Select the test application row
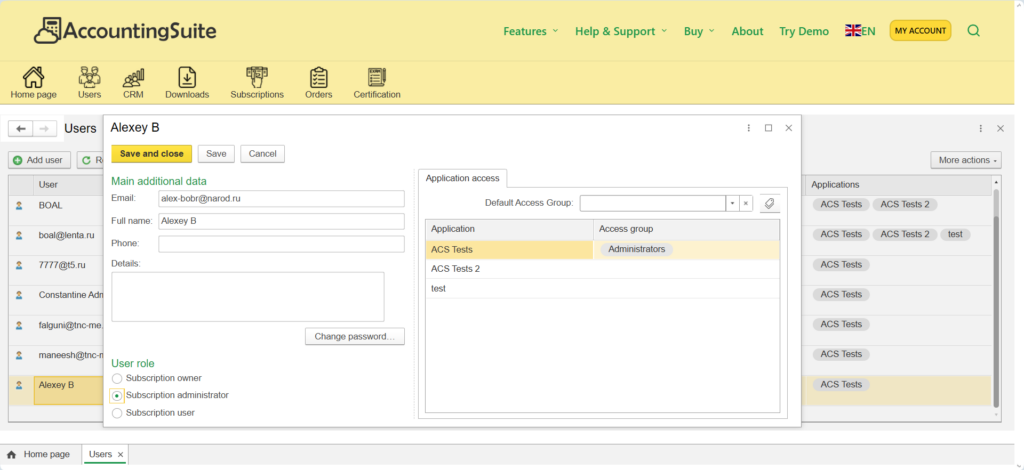 pyautogui.click(x=602, y=289)
